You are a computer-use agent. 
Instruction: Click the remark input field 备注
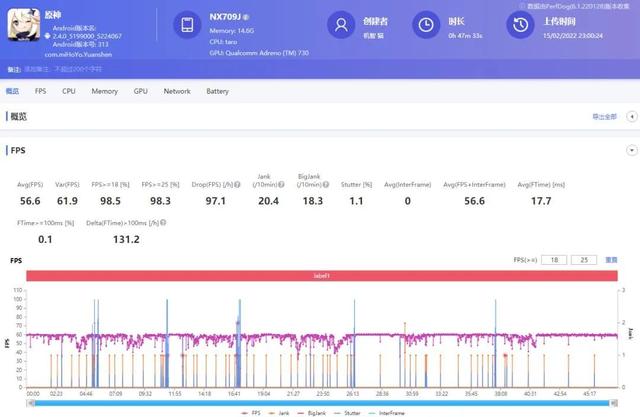tap(63, 69)
